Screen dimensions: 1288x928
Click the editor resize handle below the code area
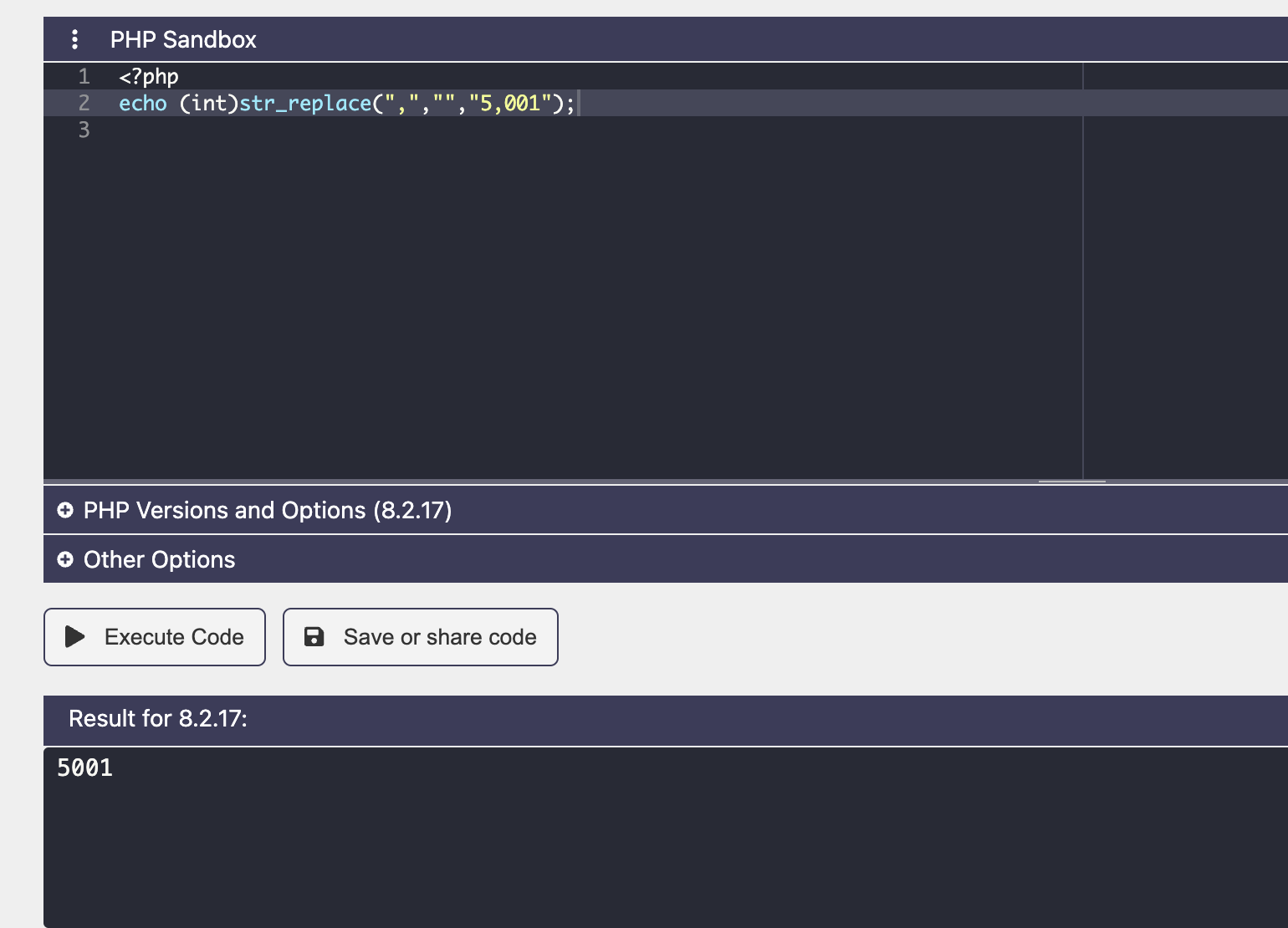click(1072, 482)
